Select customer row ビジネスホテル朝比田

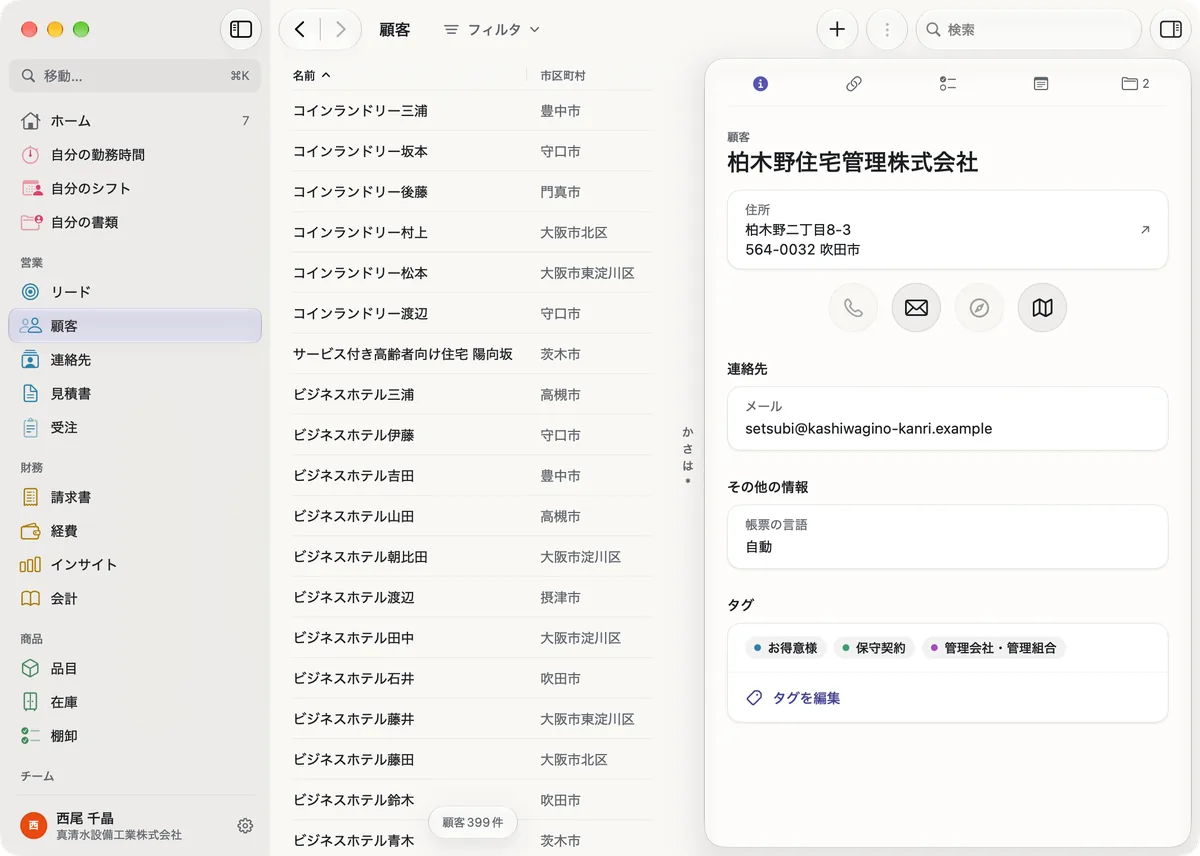[472, 557]
